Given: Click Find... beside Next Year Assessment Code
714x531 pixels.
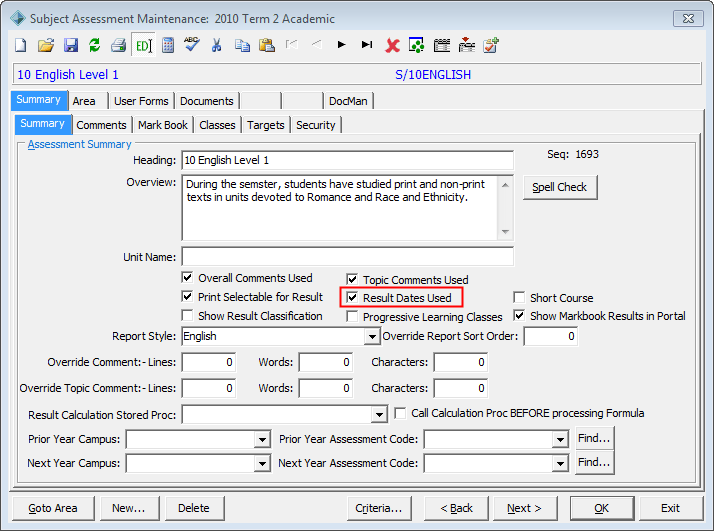Looking at the screenshot, I should point(594,463).
